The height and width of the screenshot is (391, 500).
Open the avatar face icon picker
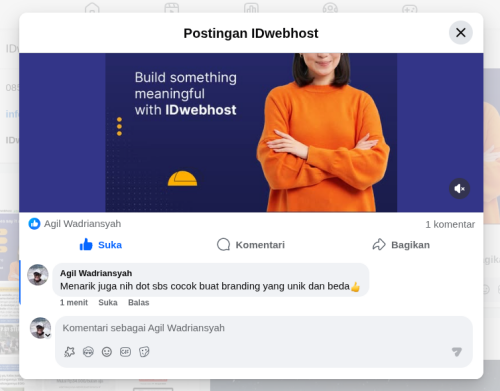88,352
